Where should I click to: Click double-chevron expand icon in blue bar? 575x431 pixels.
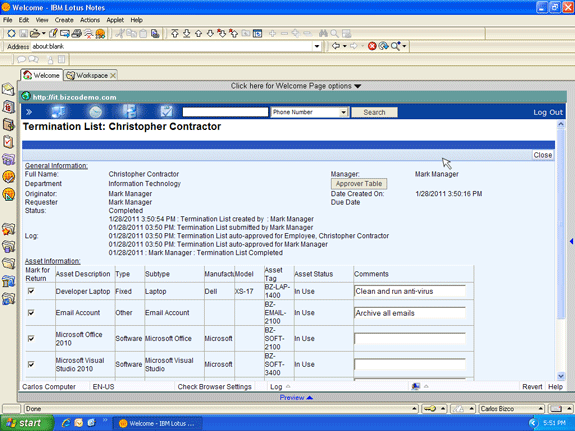29,112
